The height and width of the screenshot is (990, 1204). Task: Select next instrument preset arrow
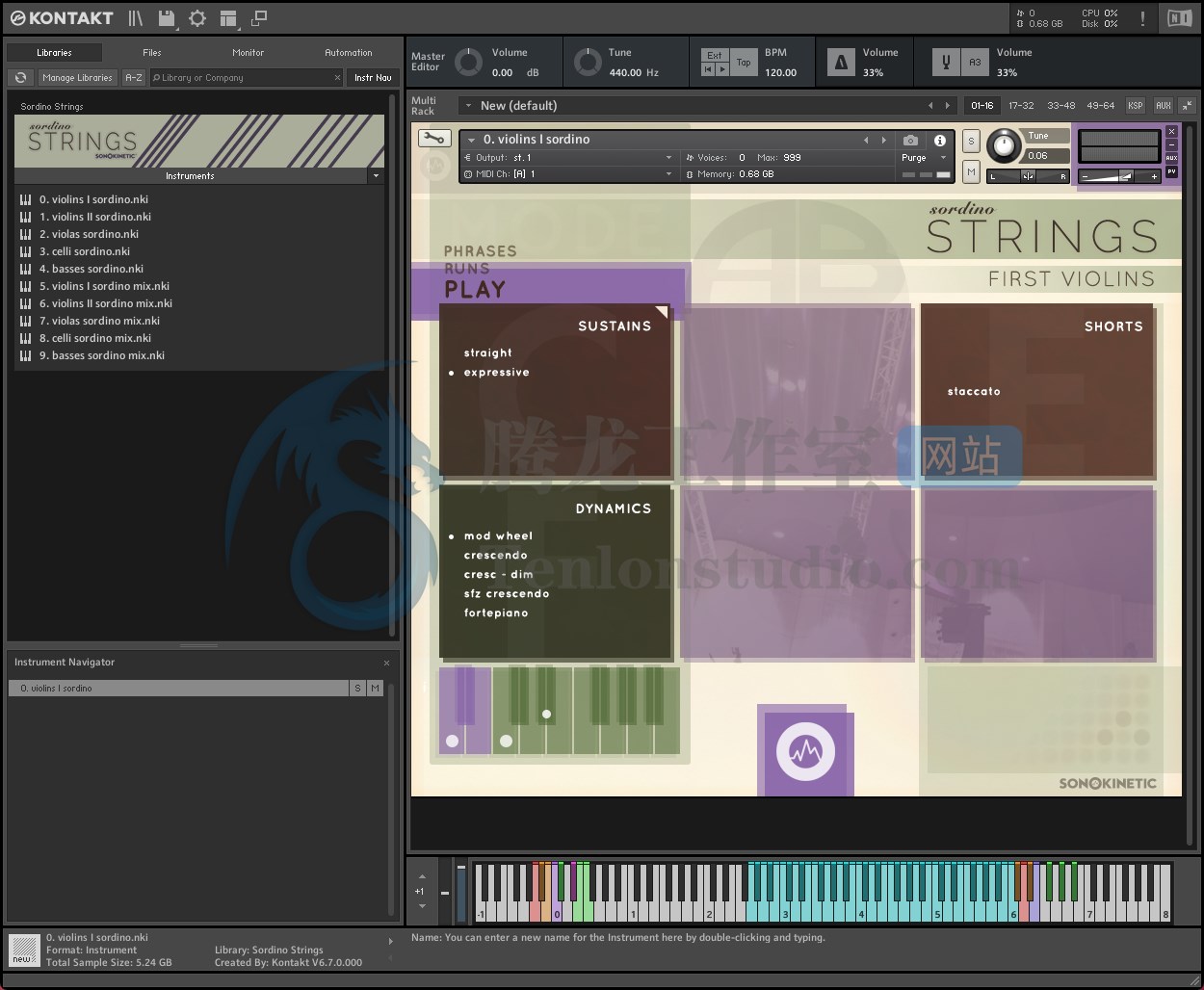(883, 140)
